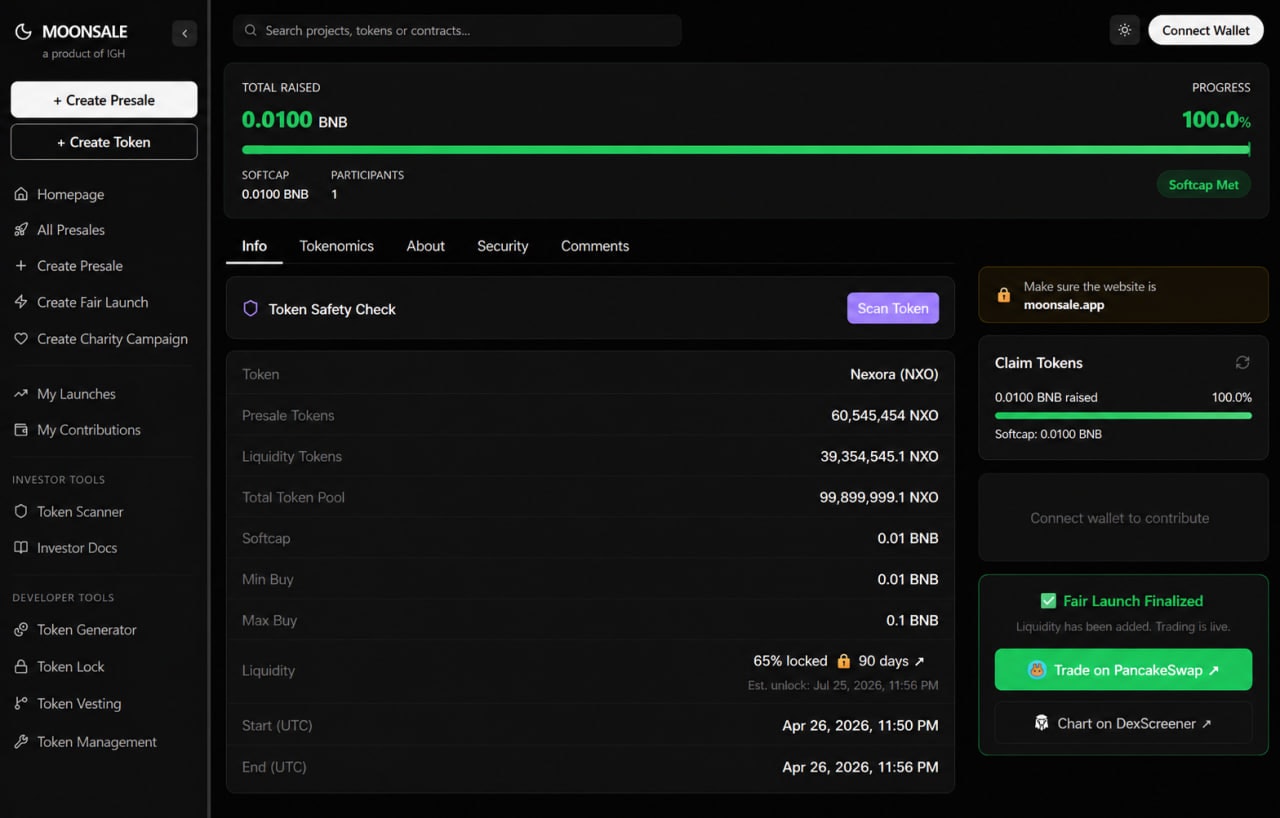Screen dimensions: 1280x818
Task: Click the Token Generator link icon
Action: (x=21, y=630)
